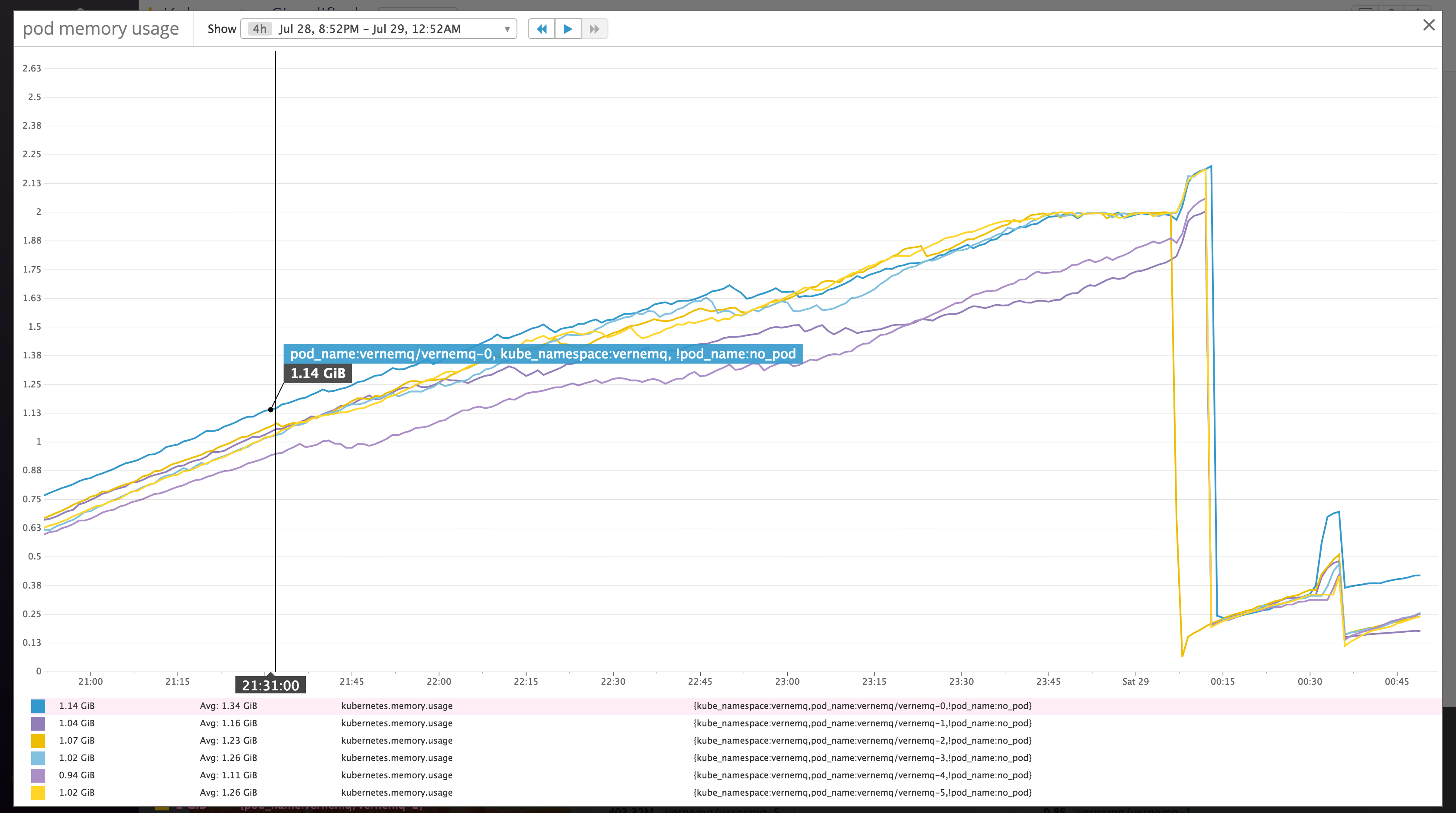Open the time range dropdown

[379, 29]
